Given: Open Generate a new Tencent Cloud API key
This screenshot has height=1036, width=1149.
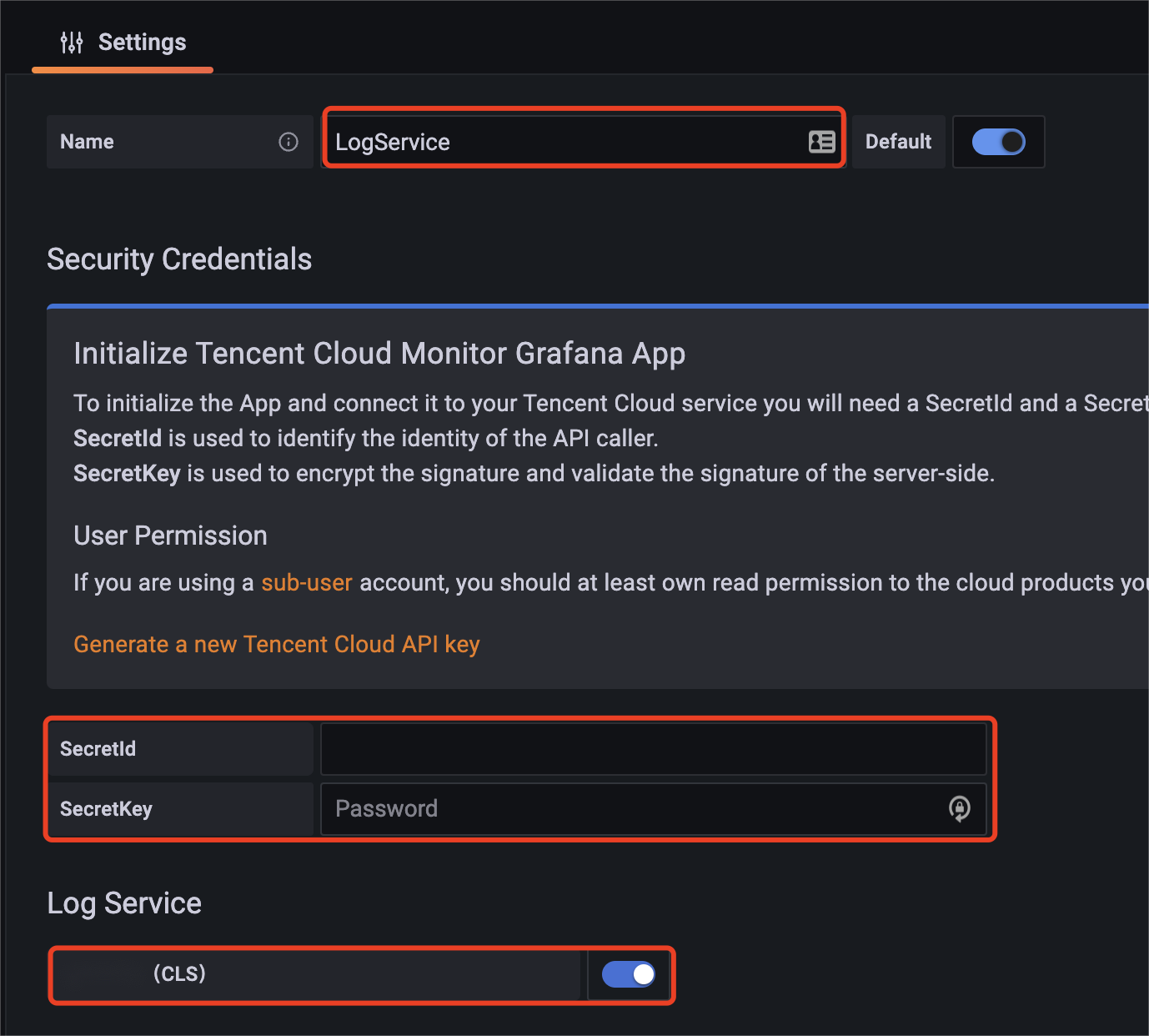Looking at the screenshot, I should [x=277, y=644].
